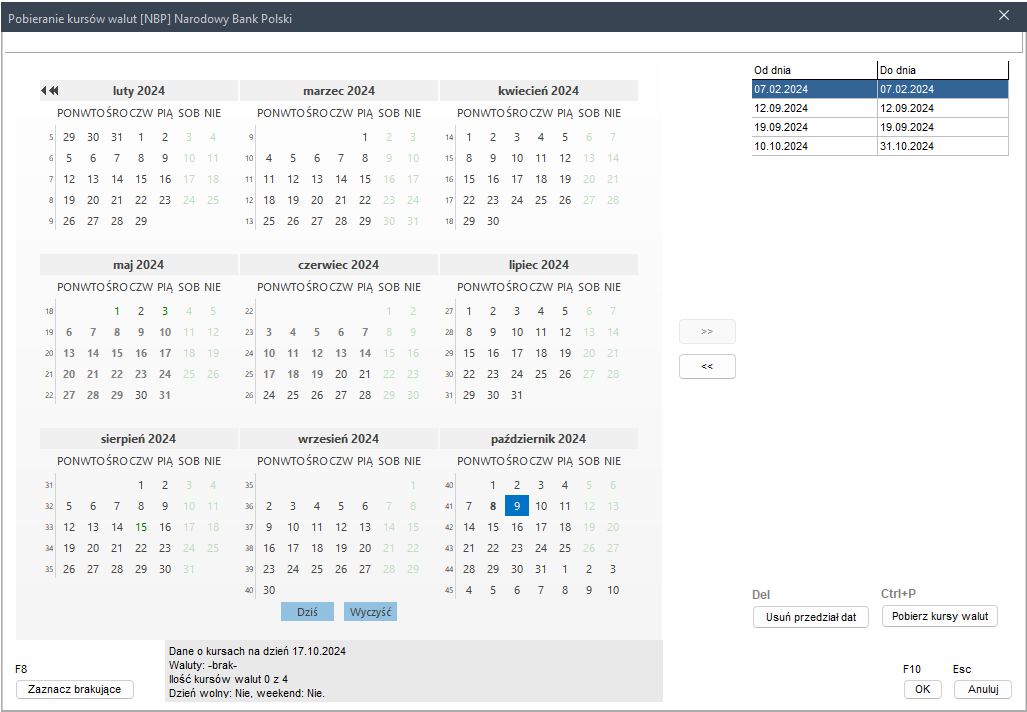The height and width of the screenshot is (712, 1027).
Task: Select day 31 in maj 2024
Action: [x=165, y=395]
